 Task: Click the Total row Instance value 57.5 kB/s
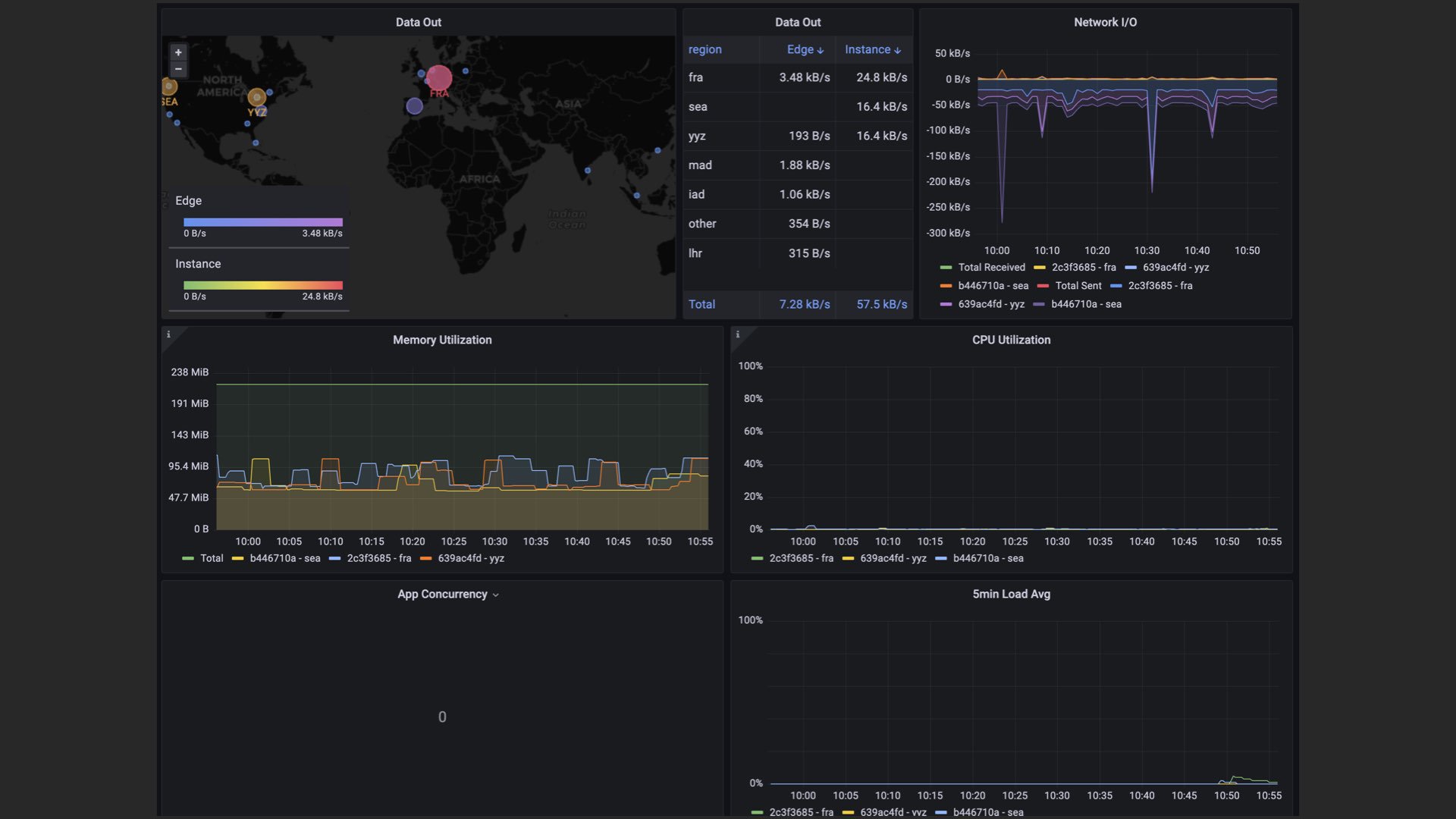881,304
